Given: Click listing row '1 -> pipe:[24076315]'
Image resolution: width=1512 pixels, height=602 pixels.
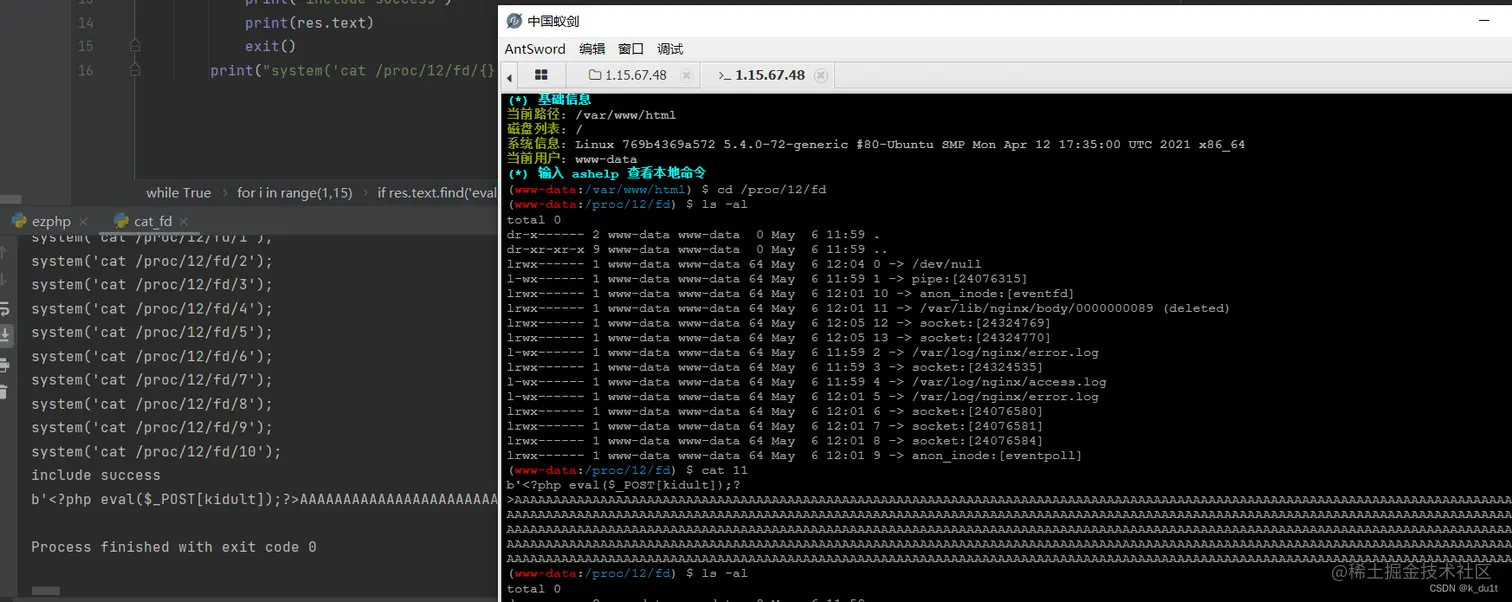Looking at the screenshot, I should (x=767, y=279).
